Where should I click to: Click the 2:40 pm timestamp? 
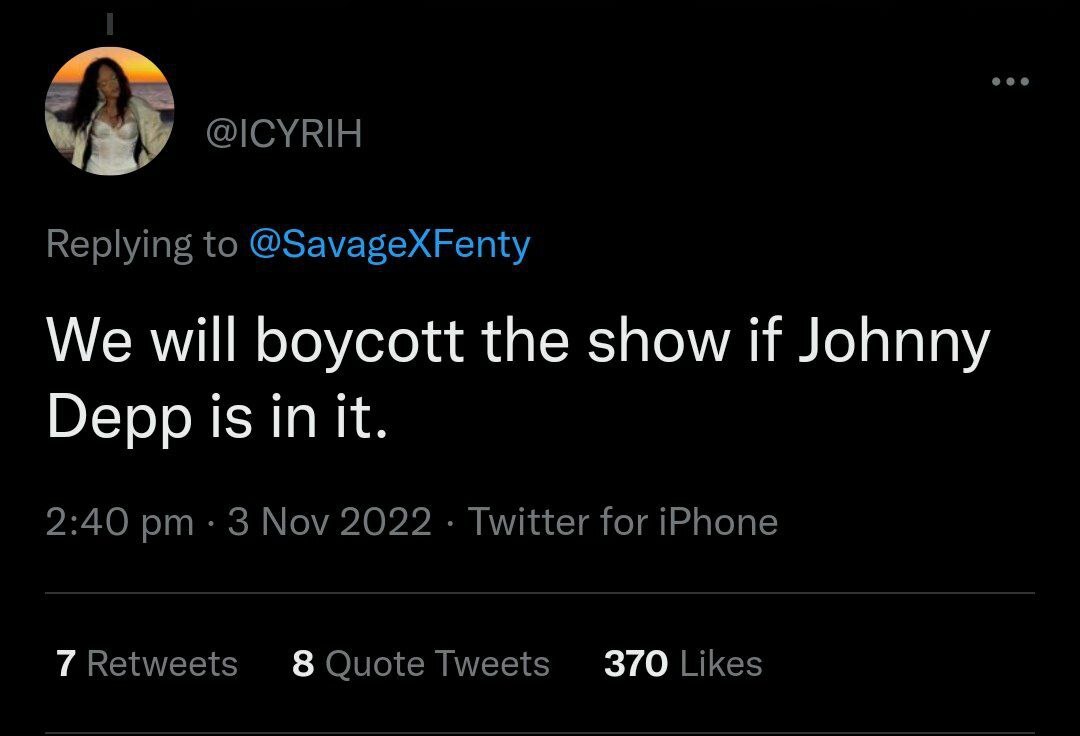coord(120,522)
